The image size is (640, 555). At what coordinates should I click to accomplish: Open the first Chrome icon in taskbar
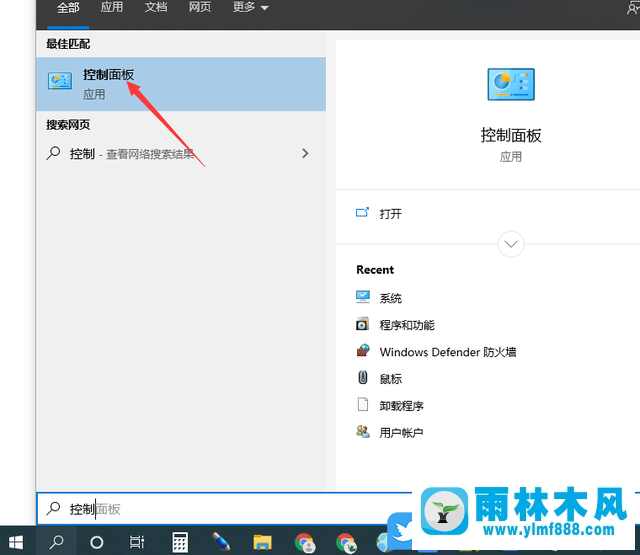[304, 543]
